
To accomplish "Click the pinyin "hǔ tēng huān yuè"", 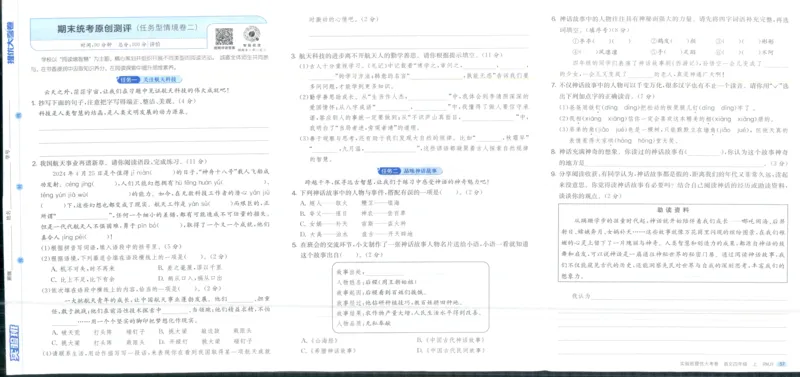I will coord(200,182).
